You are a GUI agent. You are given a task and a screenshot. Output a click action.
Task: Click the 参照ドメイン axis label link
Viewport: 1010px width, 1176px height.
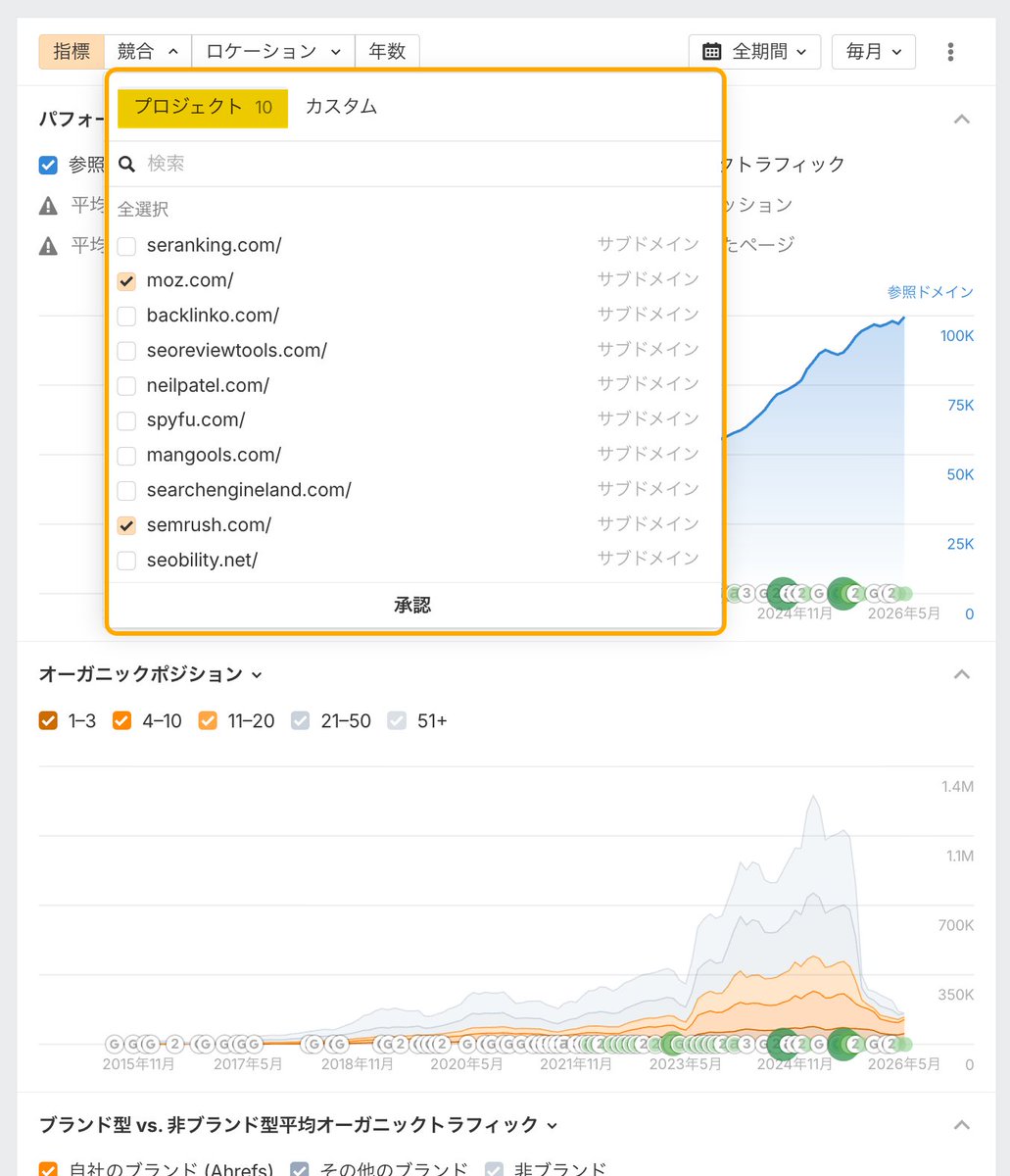coord(931,292)
